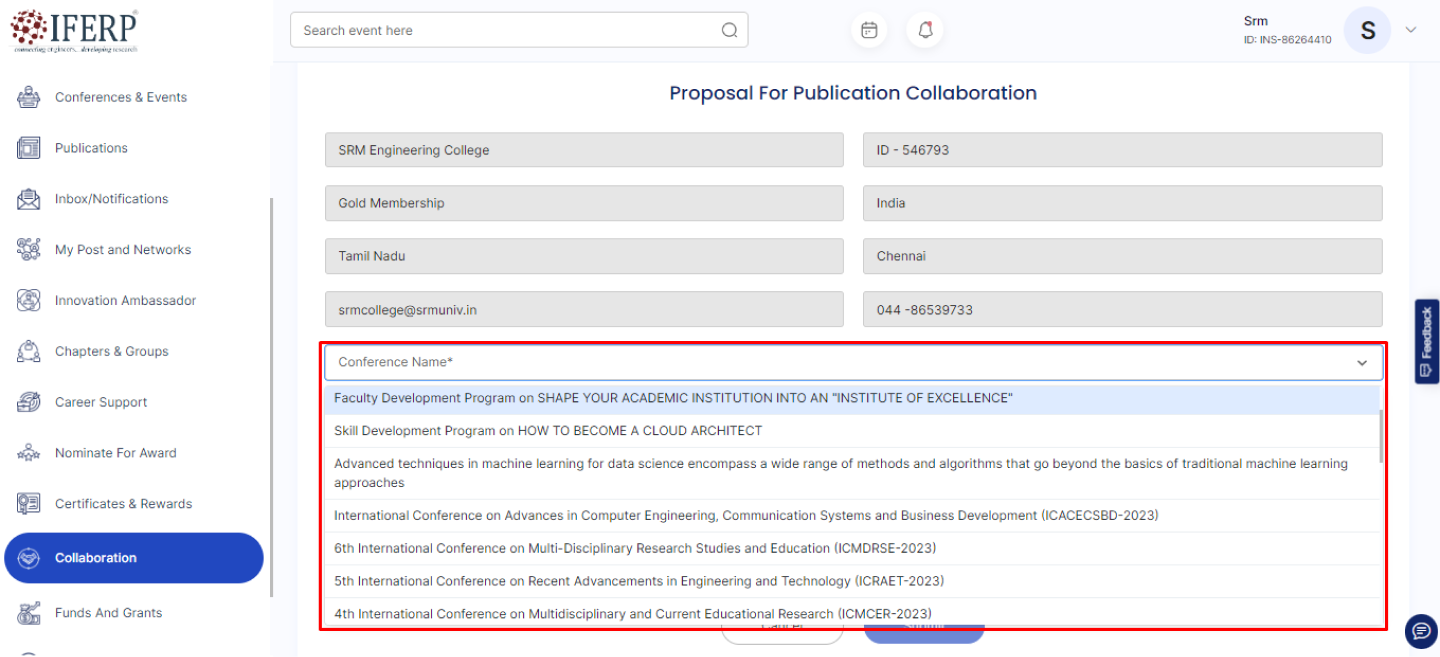Click the search magnifier icon

coord(729,30)
